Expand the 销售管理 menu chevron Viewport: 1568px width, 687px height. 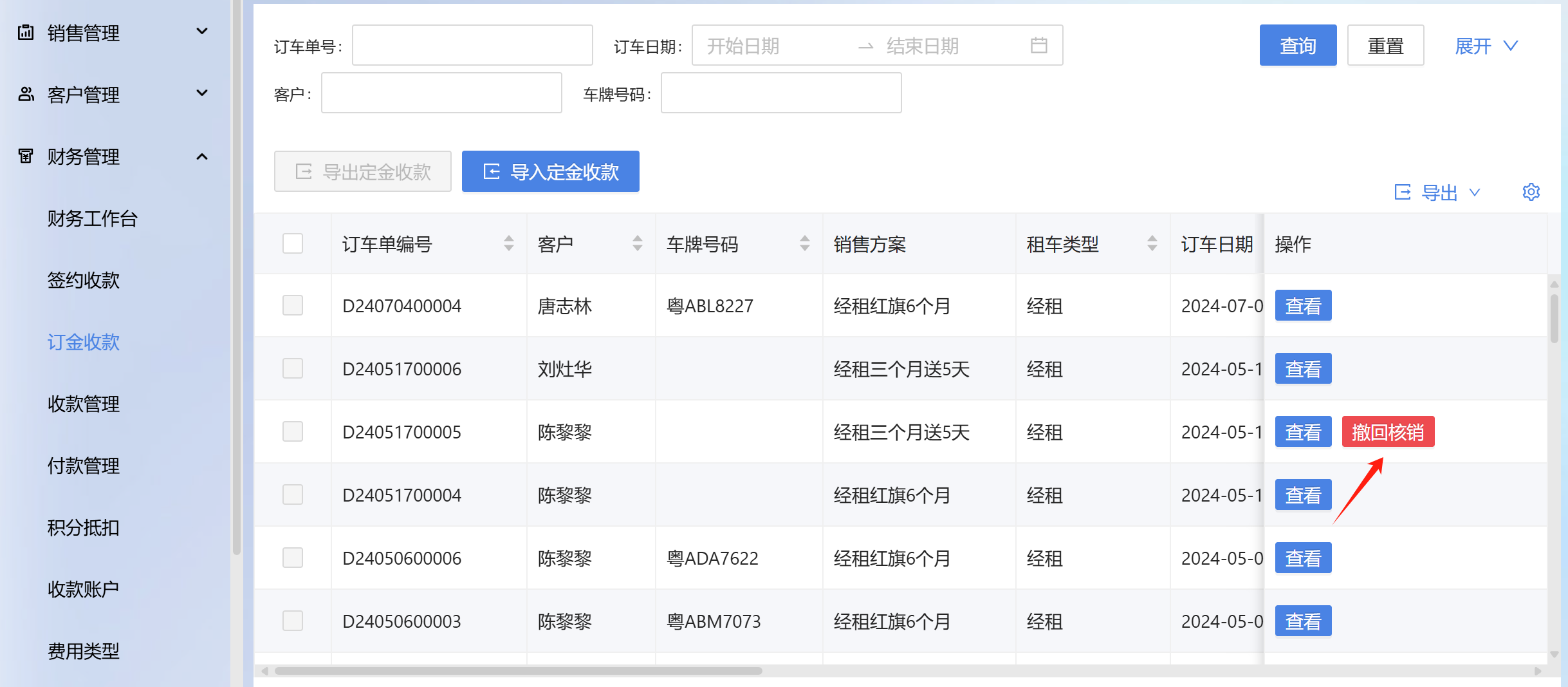(x=202, y=32)
